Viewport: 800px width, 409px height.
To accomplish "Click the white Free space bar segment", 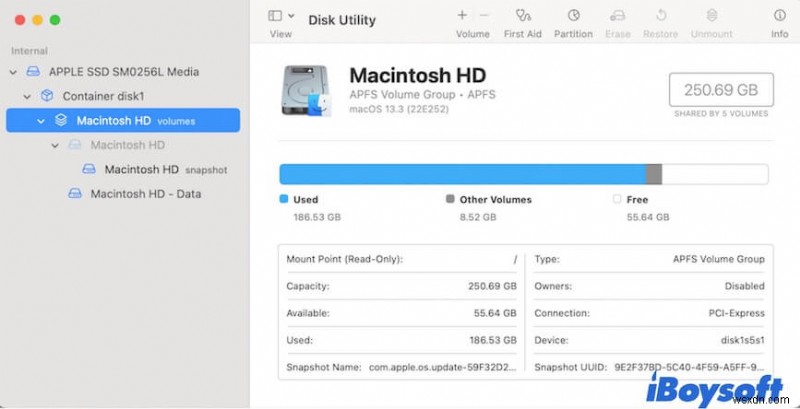I will (x=715, y=174).
